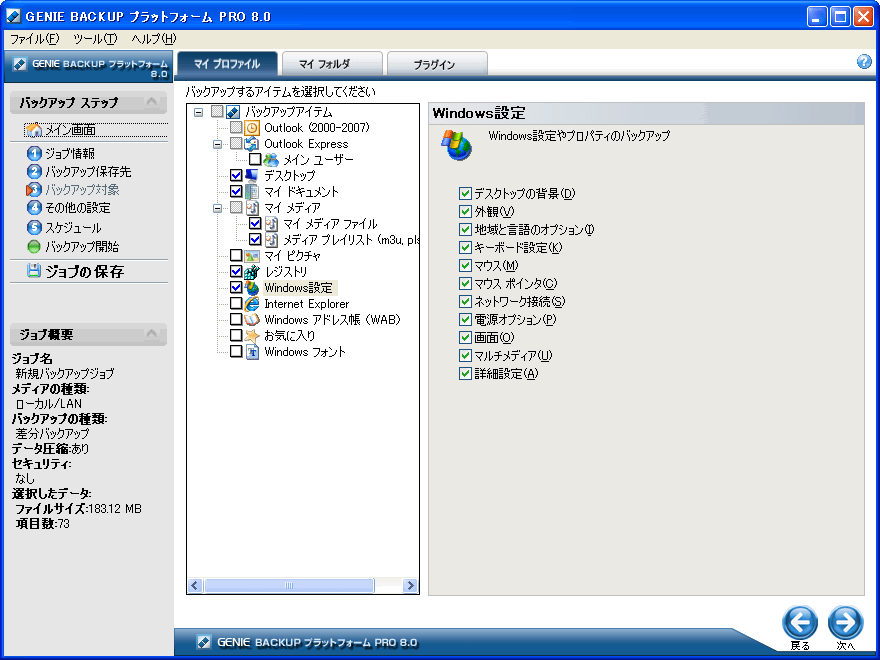Toggle 地域と言語のオプション checkbox
Image resolution: width=880 pixels, height=660 pixels.
click(465, 230)
